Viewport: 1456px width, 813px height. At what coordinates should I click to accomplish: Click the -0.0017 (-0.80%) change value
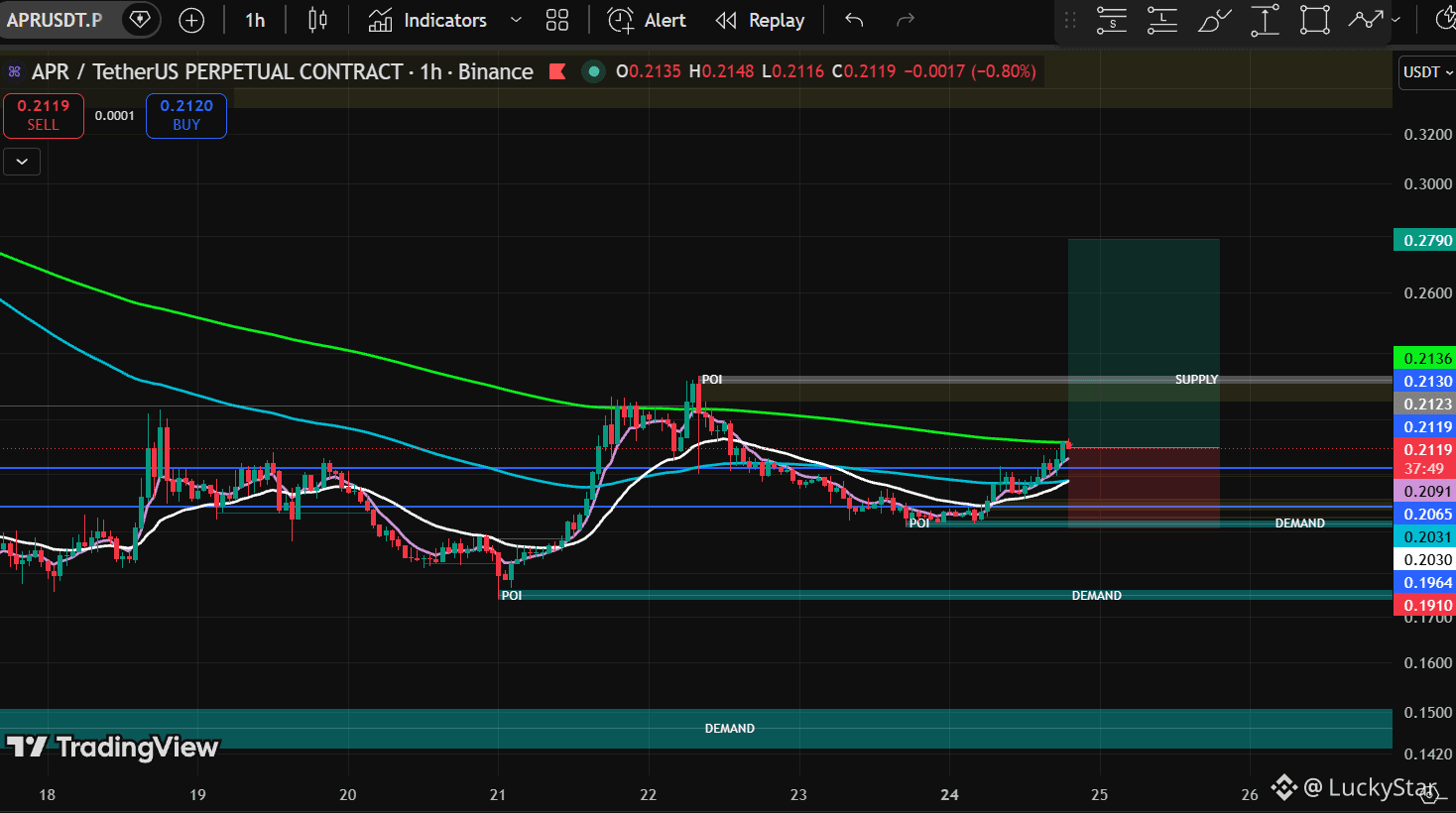(x=970, y=71)
